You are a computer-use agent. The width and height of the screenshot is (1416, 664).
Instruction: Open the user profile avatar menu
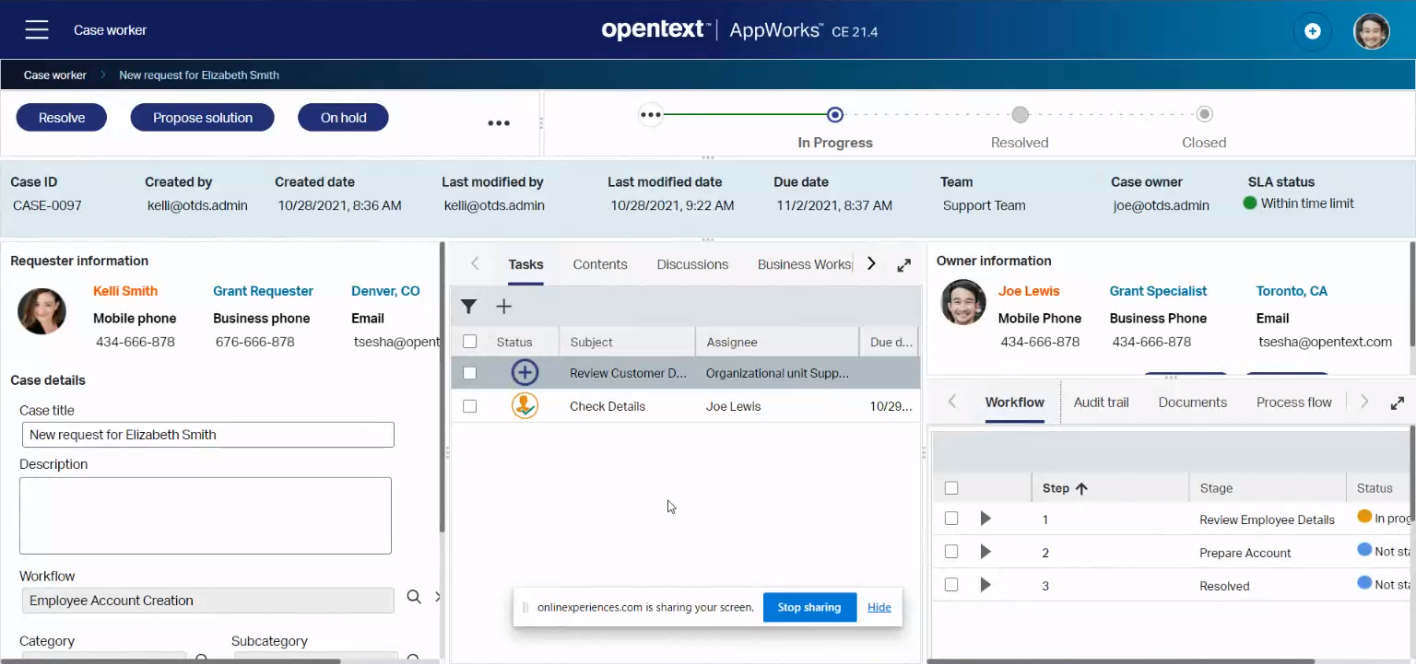click(x=1371, y=31)
